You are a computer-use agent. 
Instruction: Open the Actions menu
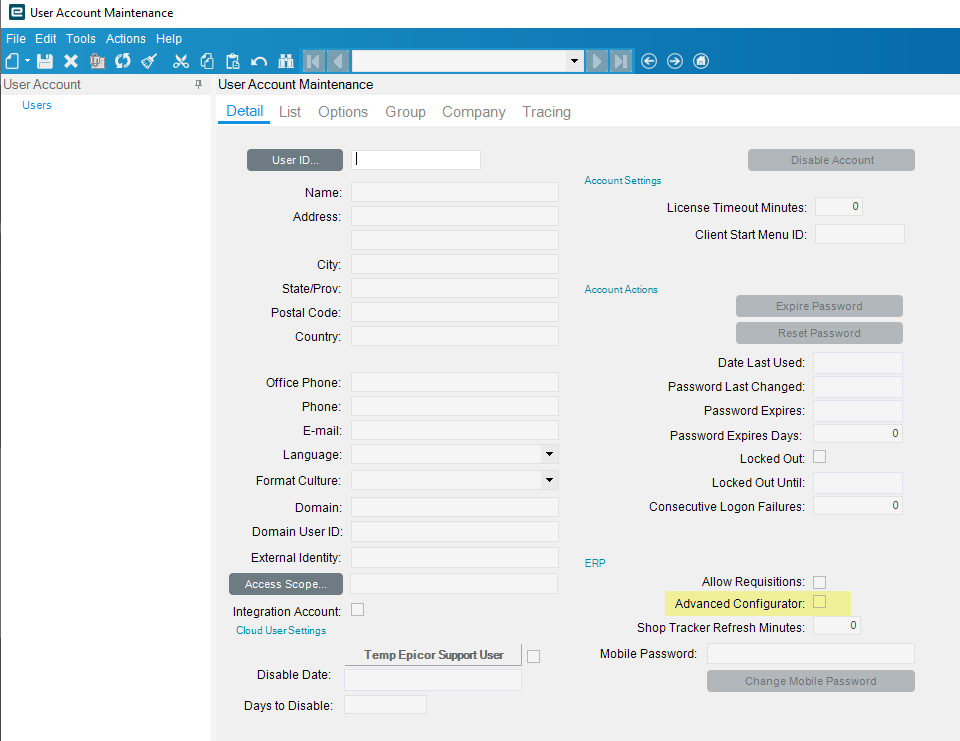coord(126,39)
